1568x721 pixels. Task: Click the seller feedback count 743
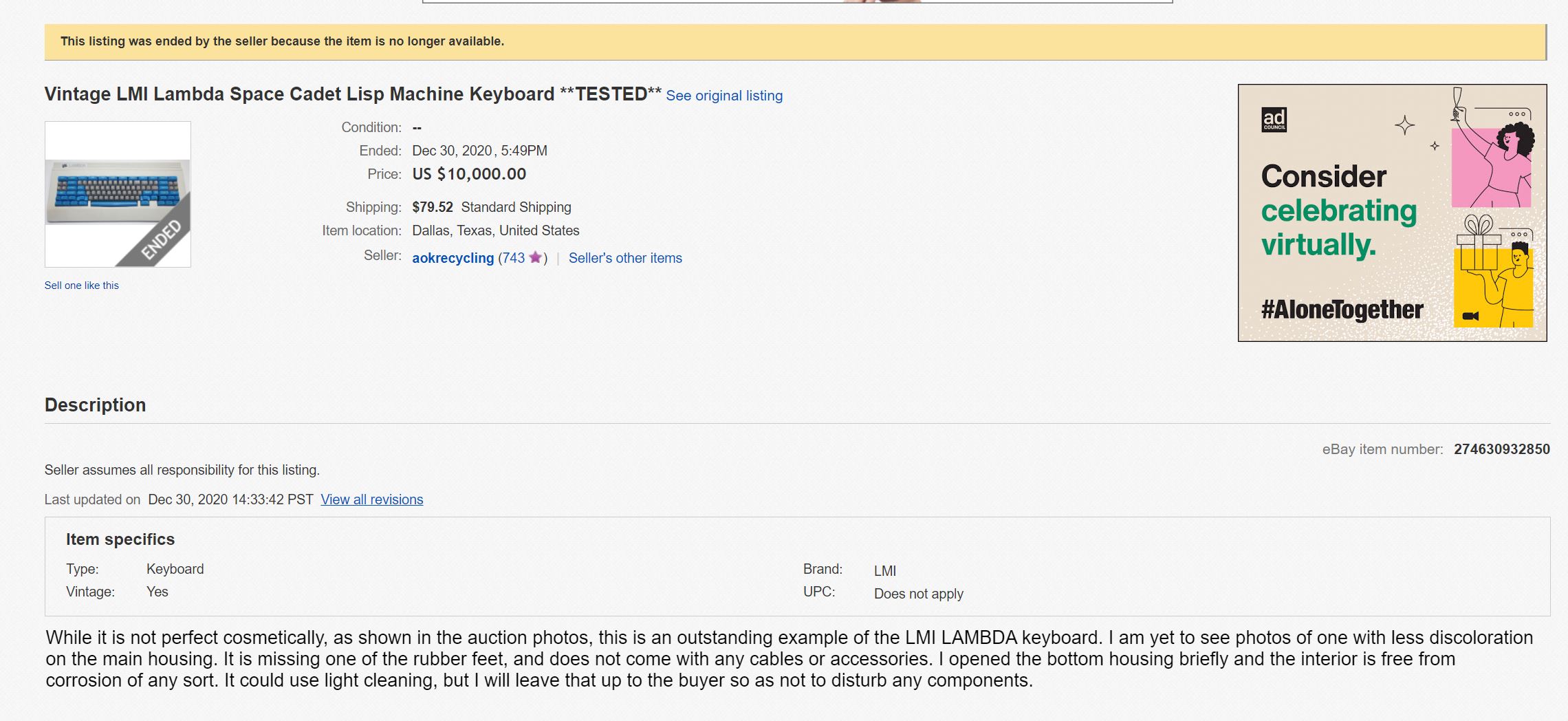[512, 257]
